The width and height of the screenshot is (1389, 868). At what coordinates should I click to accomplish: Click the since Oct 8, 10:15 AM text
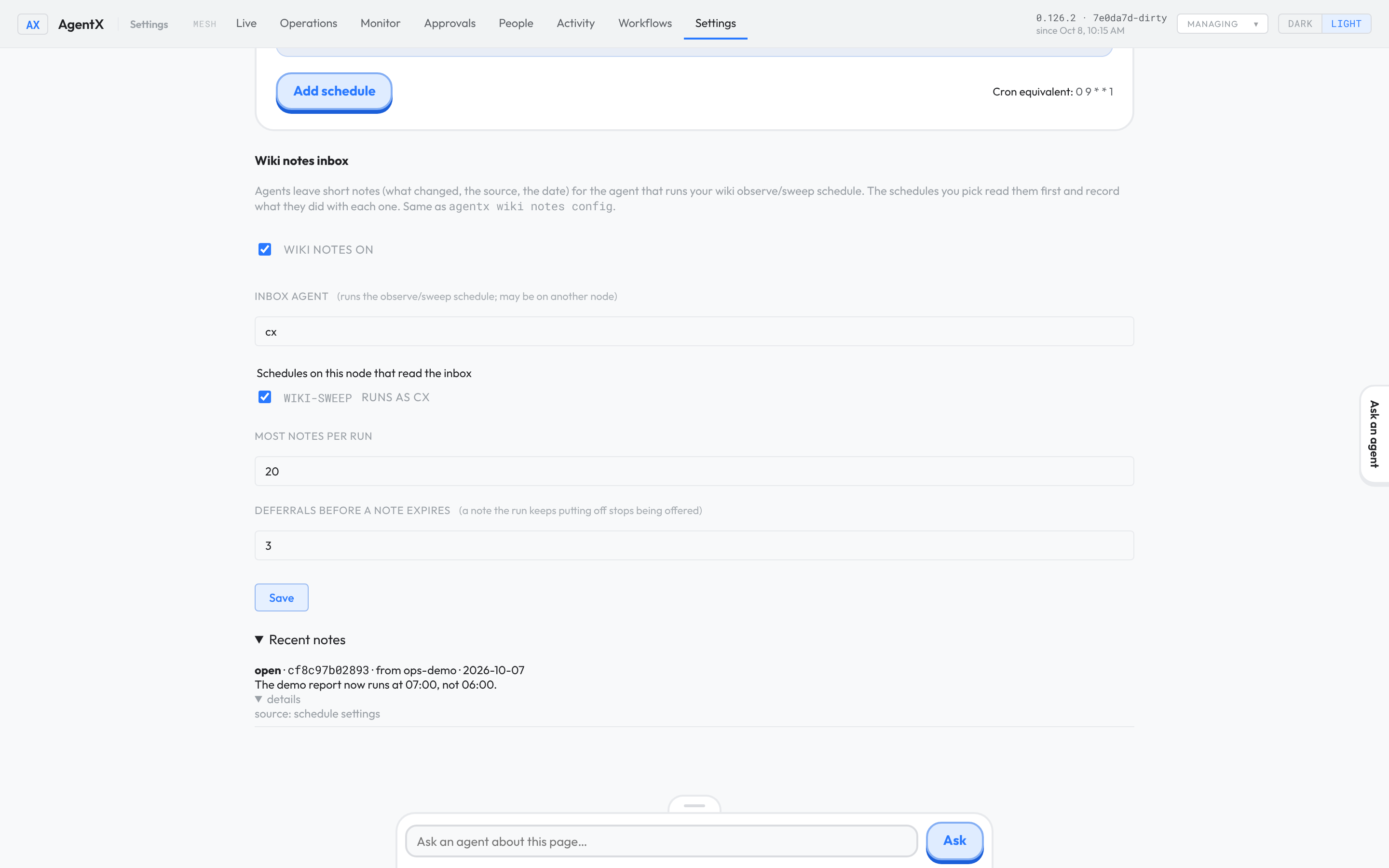pyautogui.click(x=1080, y=30)
